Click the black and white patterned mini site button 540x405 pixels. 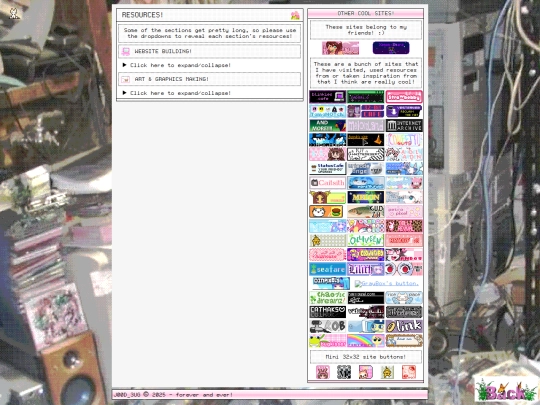pos(344,372)
